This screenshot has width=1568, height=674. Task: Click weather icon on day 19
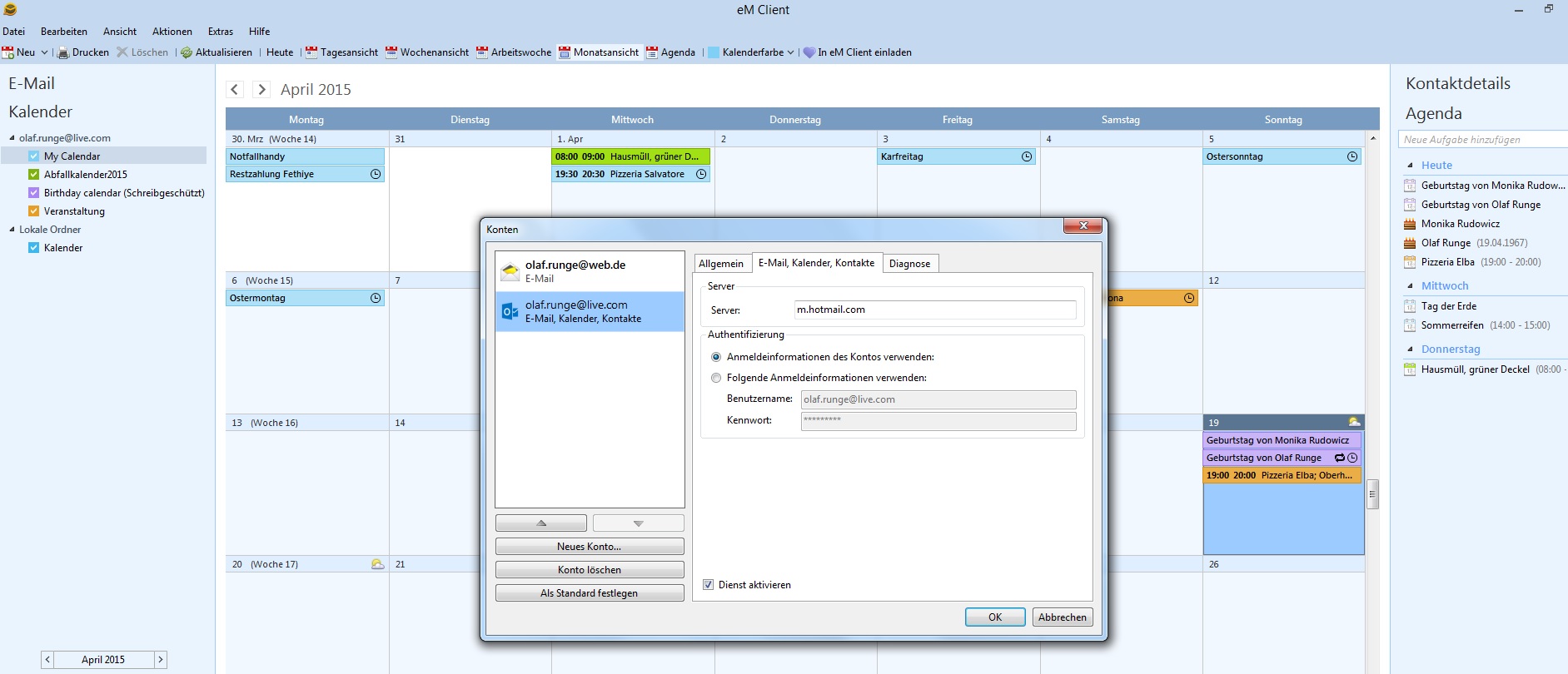click(x=1354, y=422)
